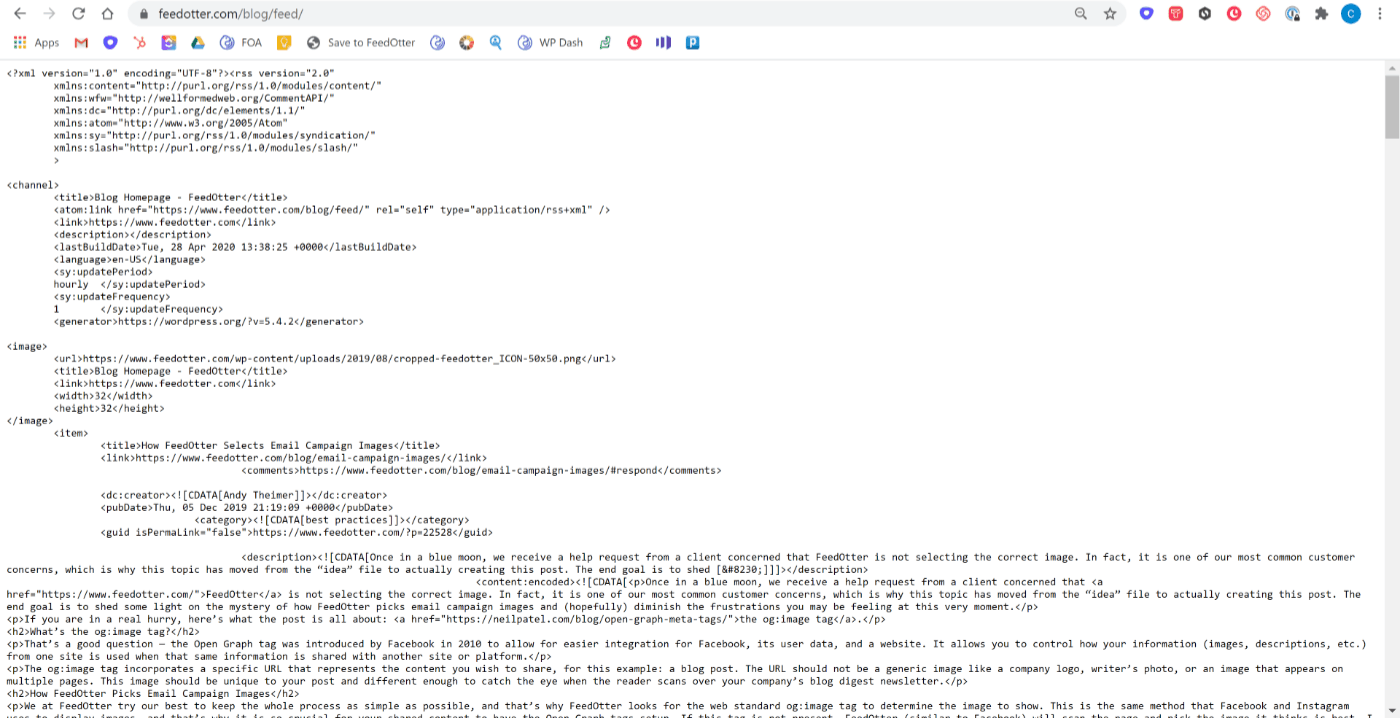Viewport: 1400px width, 718px height.
Task: Open the blue shield bookmark in bookmarks bar
Action: [110, 43]
